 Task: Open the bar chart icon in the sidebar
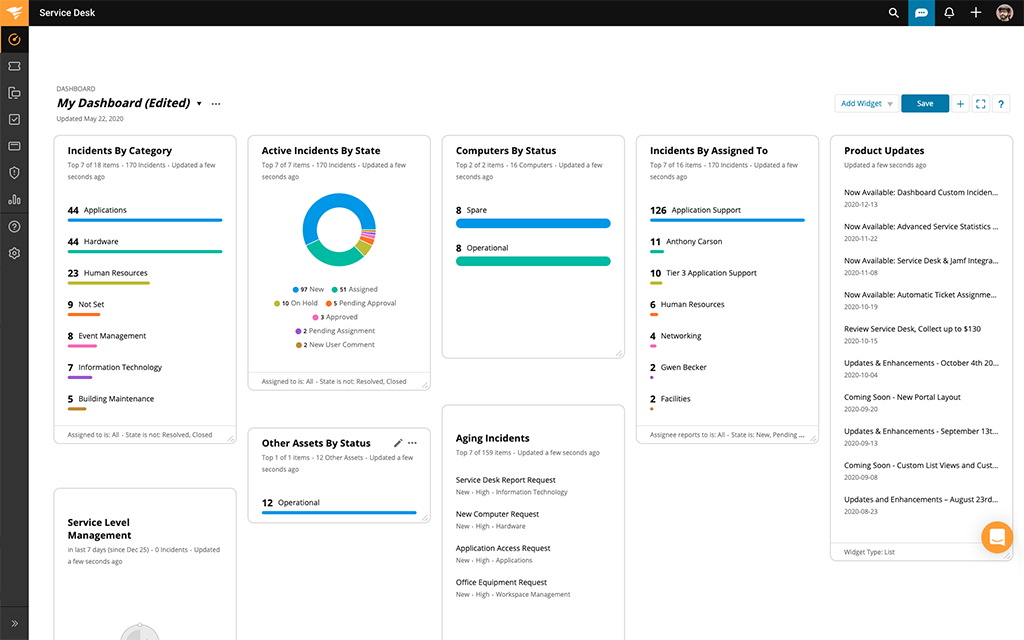(14, 200)
